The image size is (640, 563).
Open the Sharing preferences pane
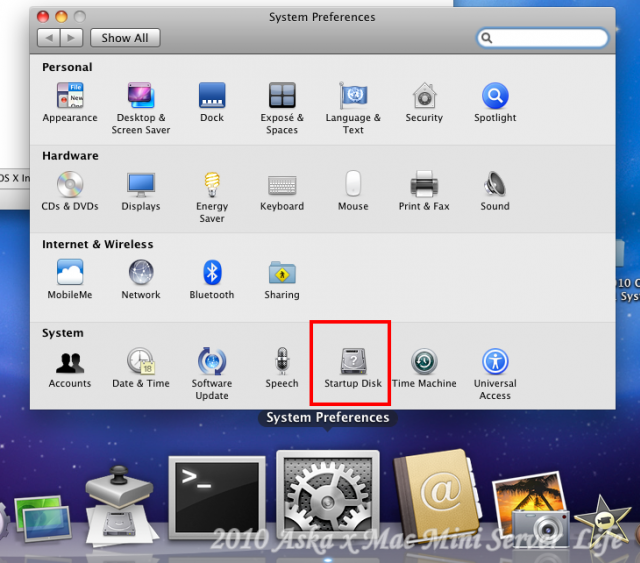(x=282, y=280)
